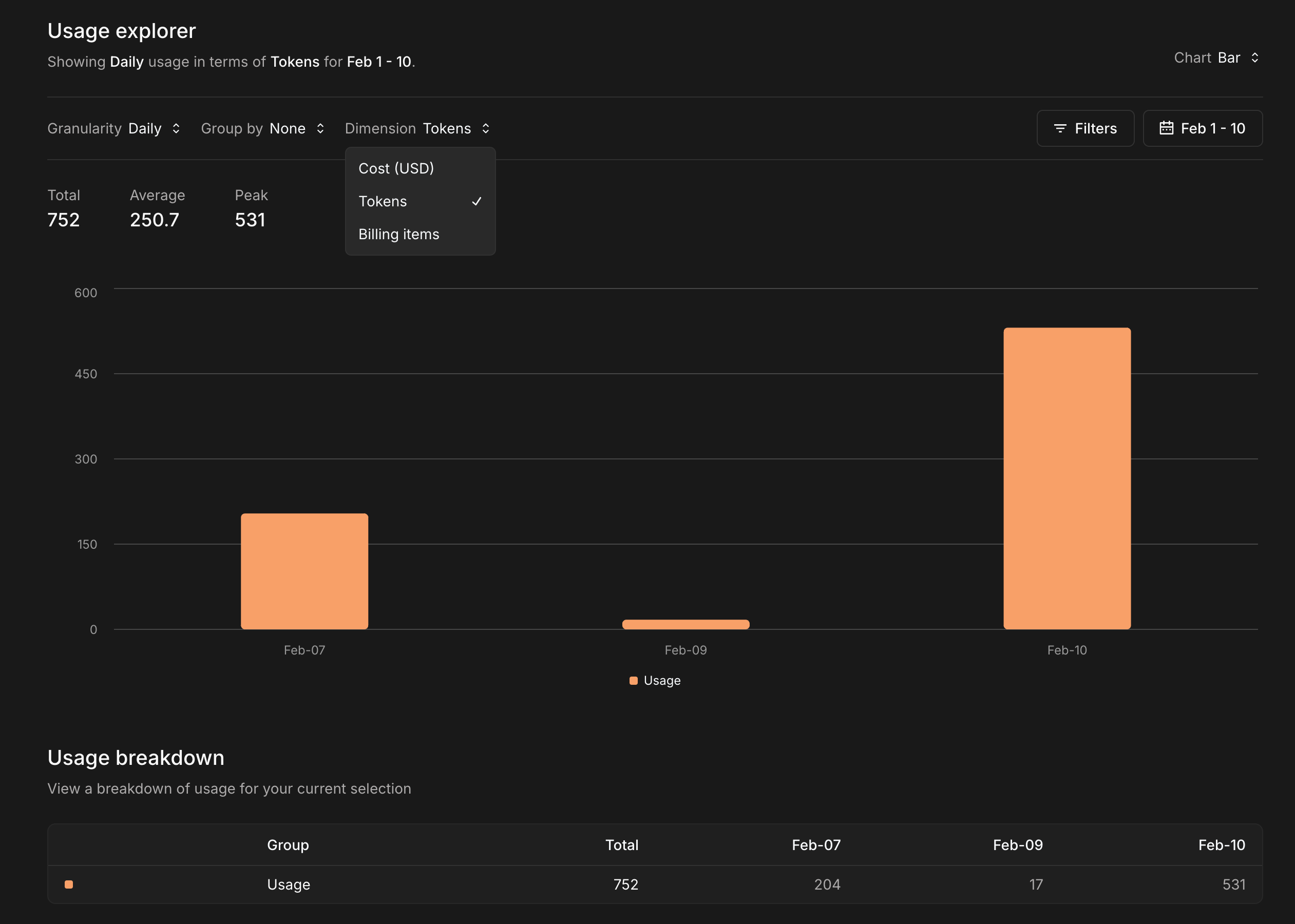Click the orange Usage legend marker
The height and width of the screenshot is (924, 1295).
point(633,681)
